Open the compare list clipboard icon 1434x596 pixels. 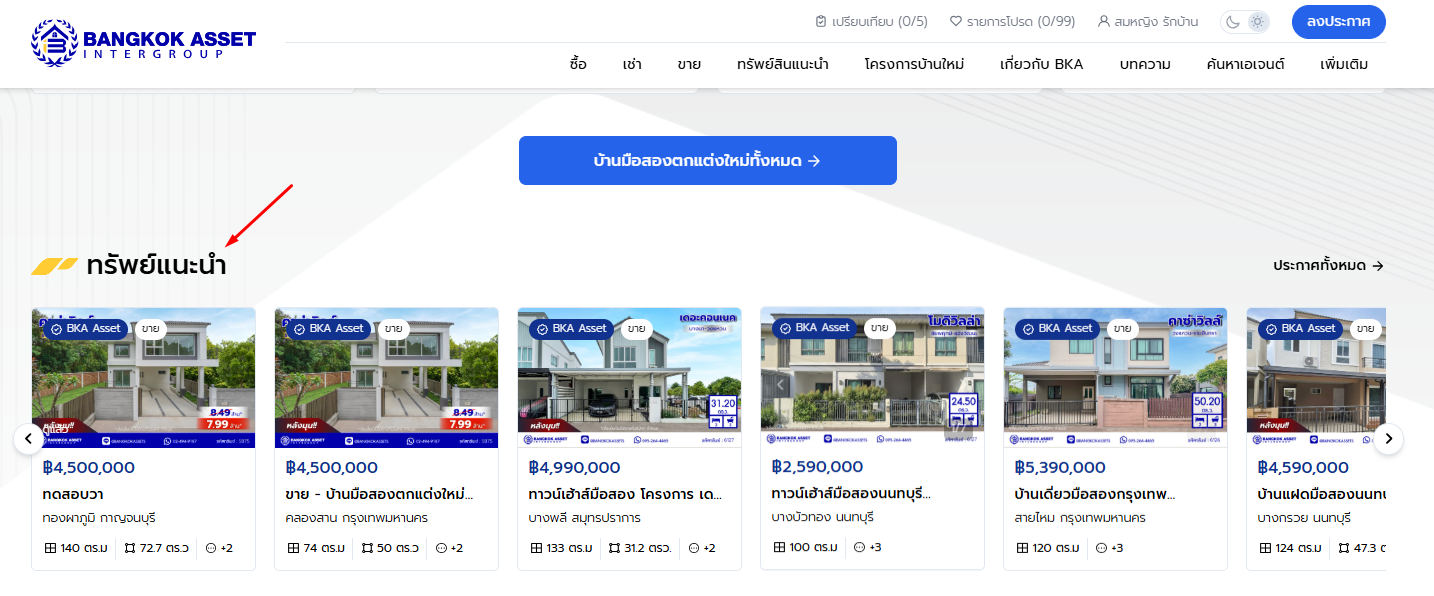tap(821, 21)
